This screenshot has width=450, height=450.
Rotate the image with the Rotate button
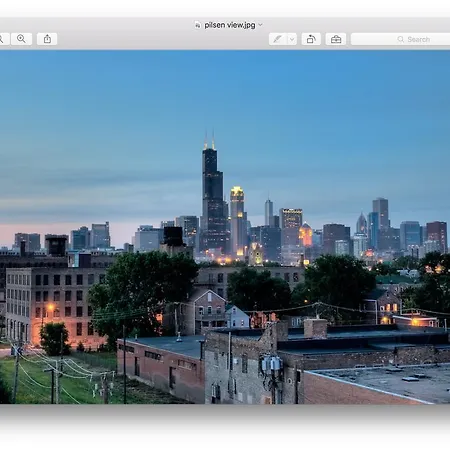311,39
